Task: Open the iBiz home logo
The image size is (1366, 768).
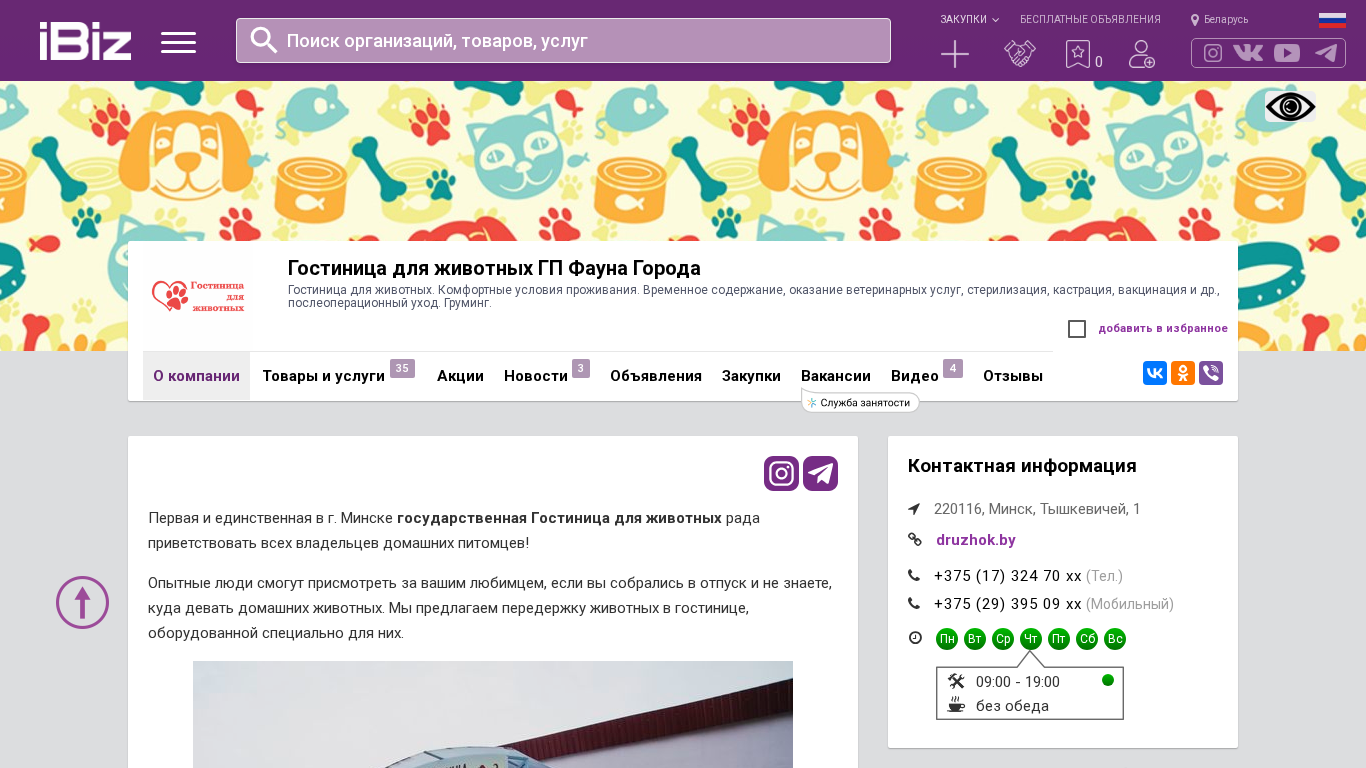Action: 85,41
